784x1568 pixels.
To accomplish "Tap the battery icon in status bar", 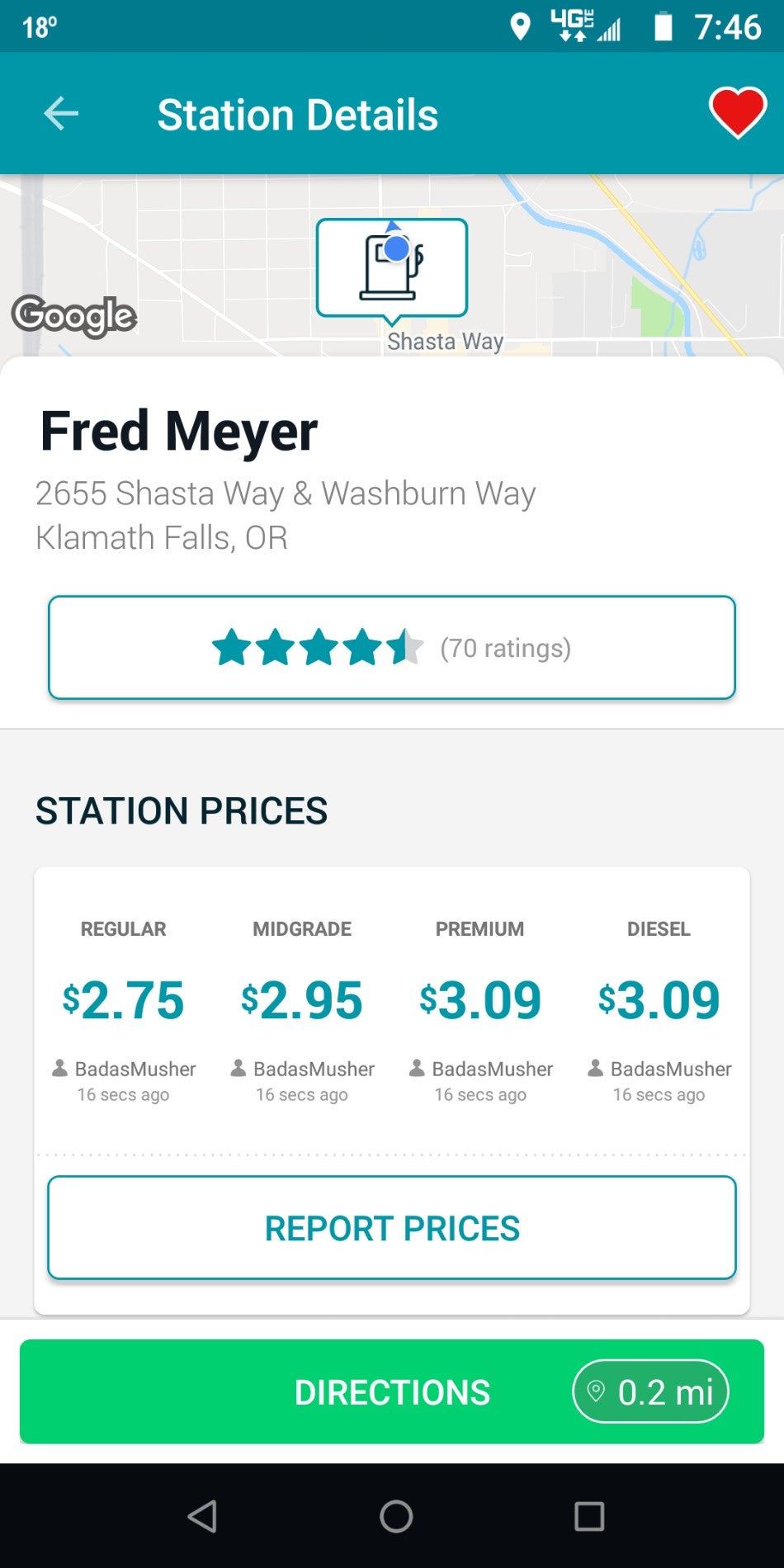I will click(x=663, y=27).
